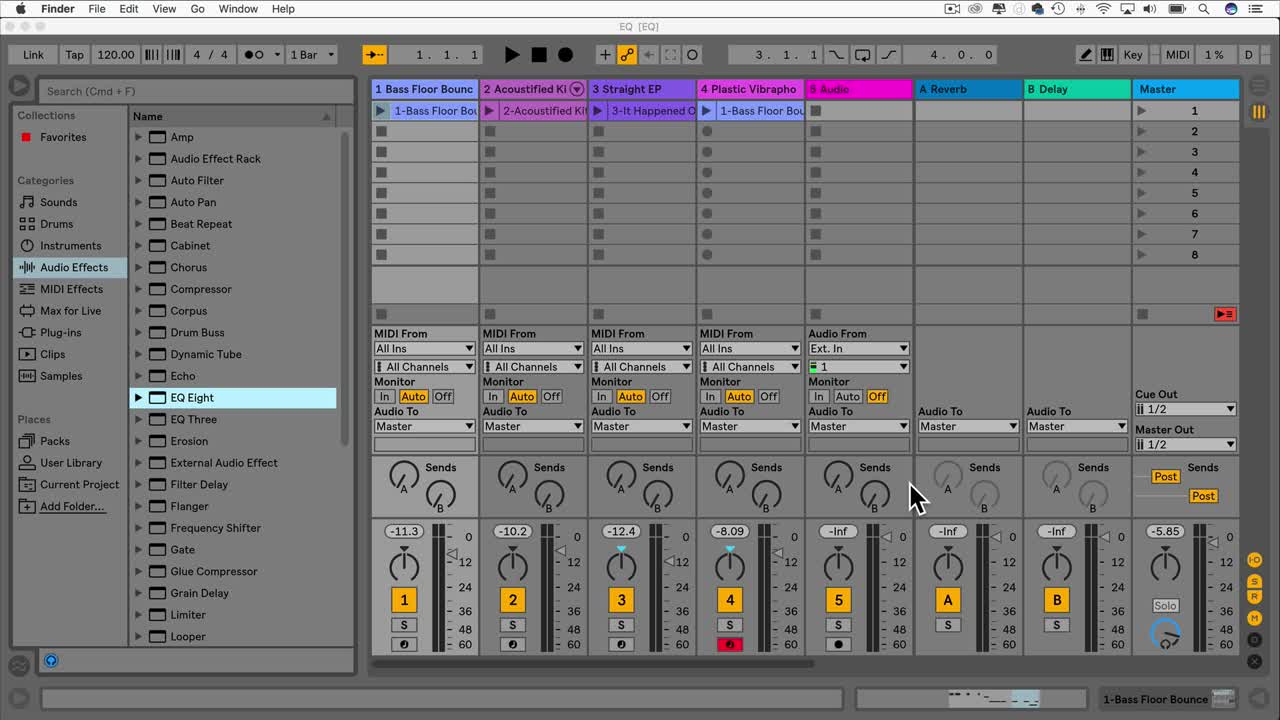This screenshot has width=1280, height=720.
Task: Open Master Out 1/2 dropdown
Action: pyautogui.click(x=1186, y=445)
